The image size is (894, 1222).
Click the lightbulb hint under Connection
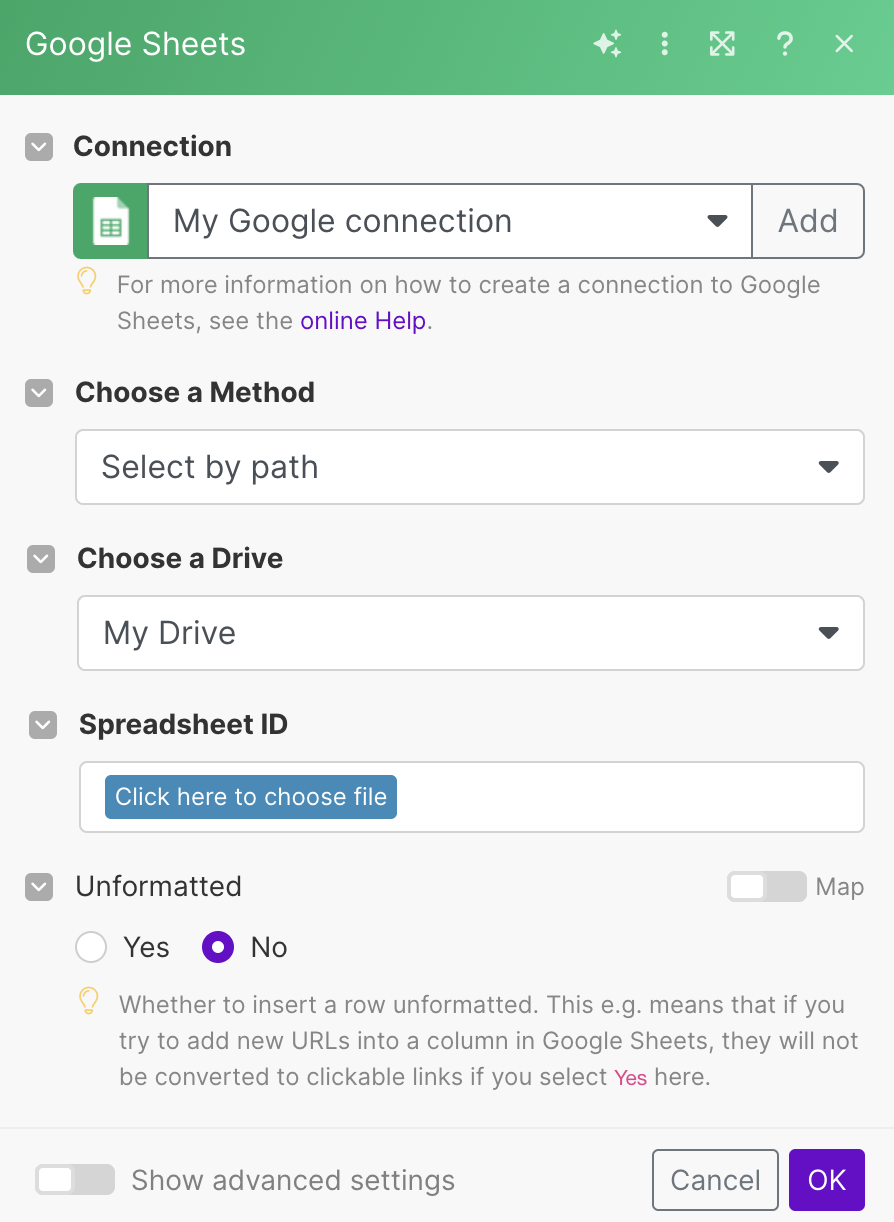tap(87, 281)
